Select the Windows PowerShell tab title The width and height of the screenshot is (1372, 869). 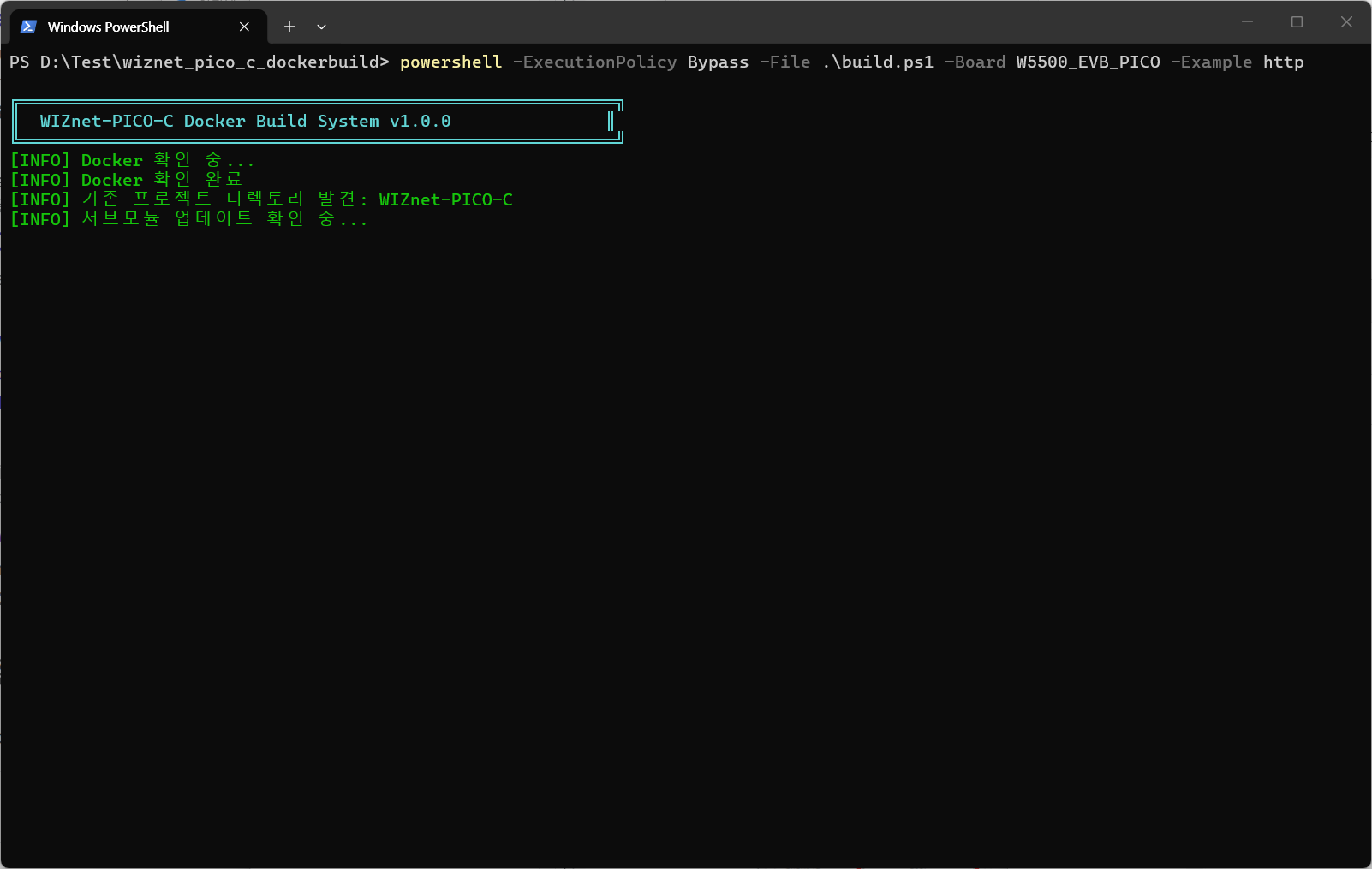click(x=108, y=27)
